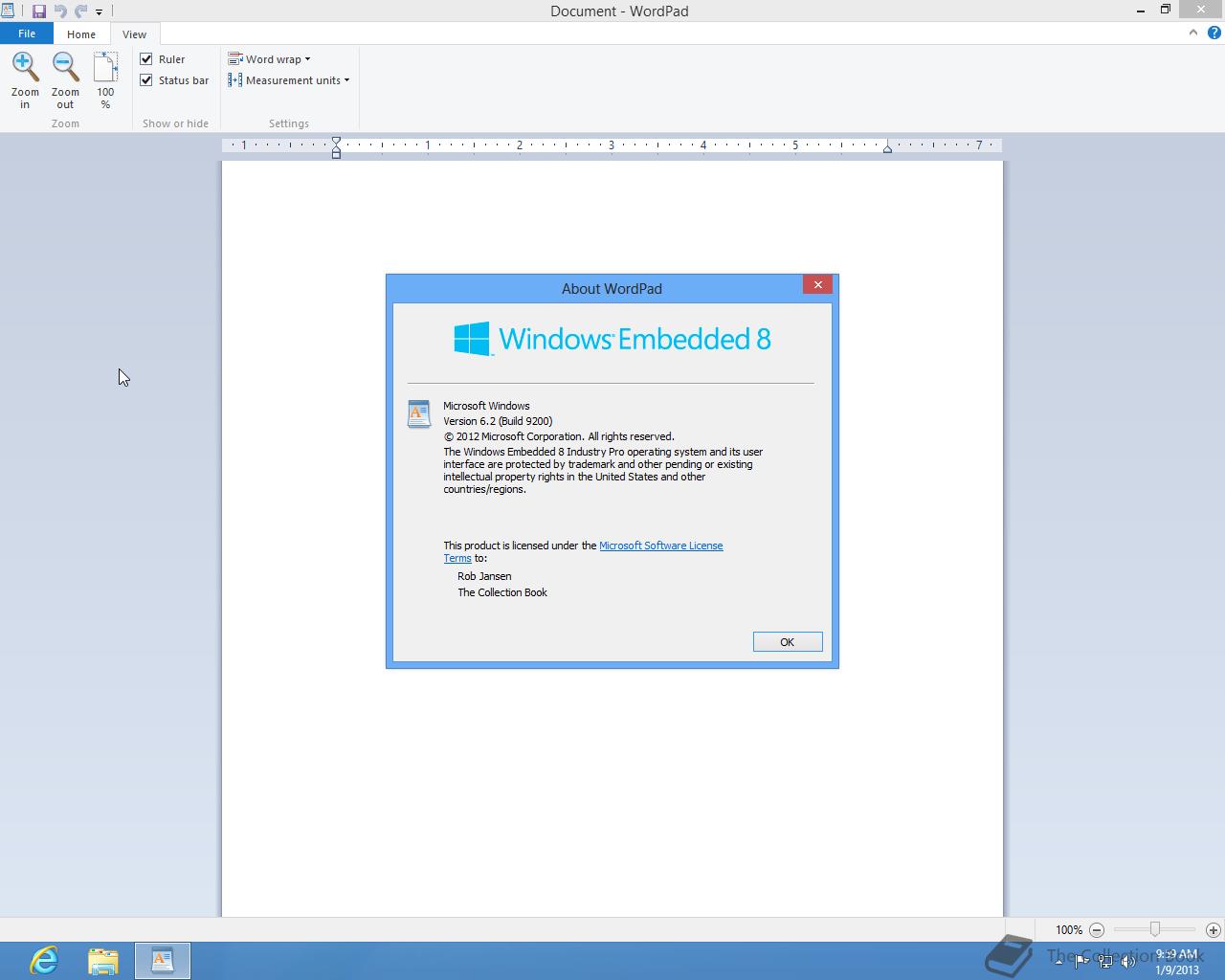1225x980 pixels.
Task: Reset zoom with the 100% page icon
Action: click(x=105, y=67)
